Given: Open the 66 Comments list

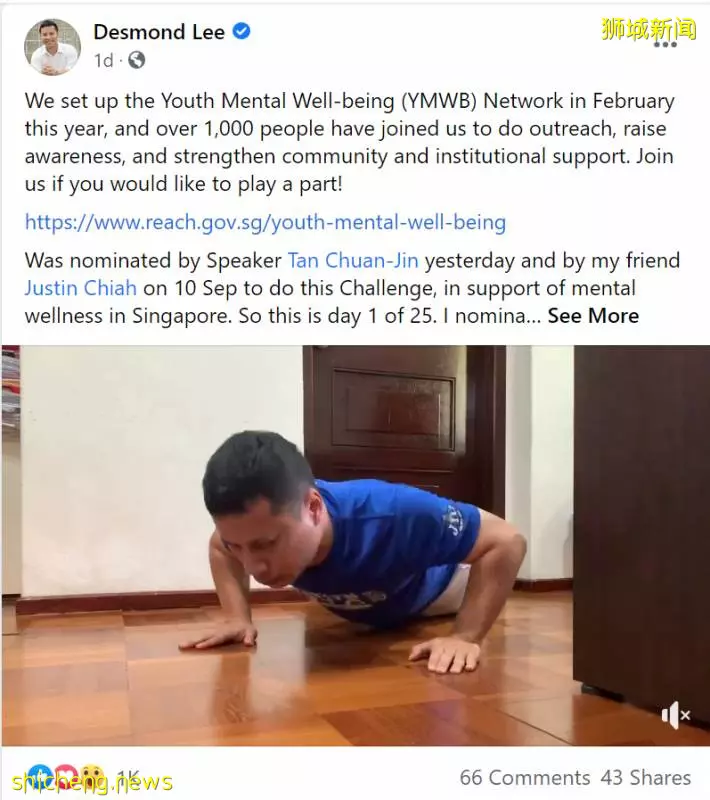Looking at the screenshot, I should click(525, 778).
